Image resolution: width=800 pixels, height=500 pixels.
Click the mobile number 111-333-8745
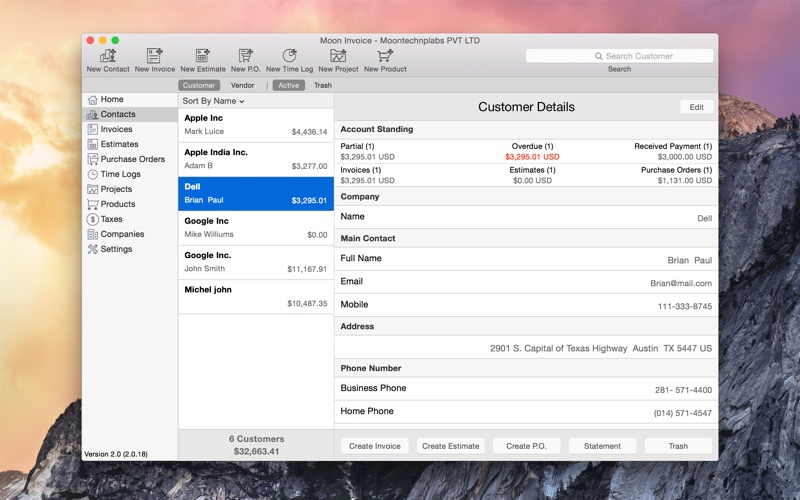685,307
